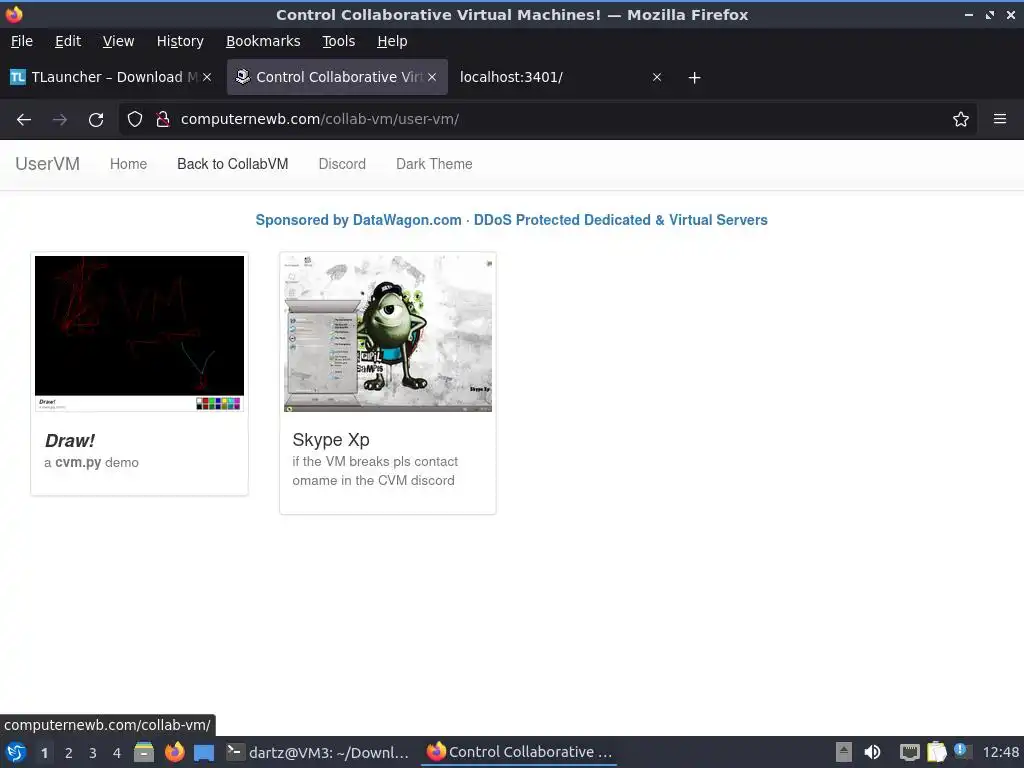Open the volume control tray icon
The width and height of the screenshot is (1024, 768).
pyautogui.click(x=872, y=752)
